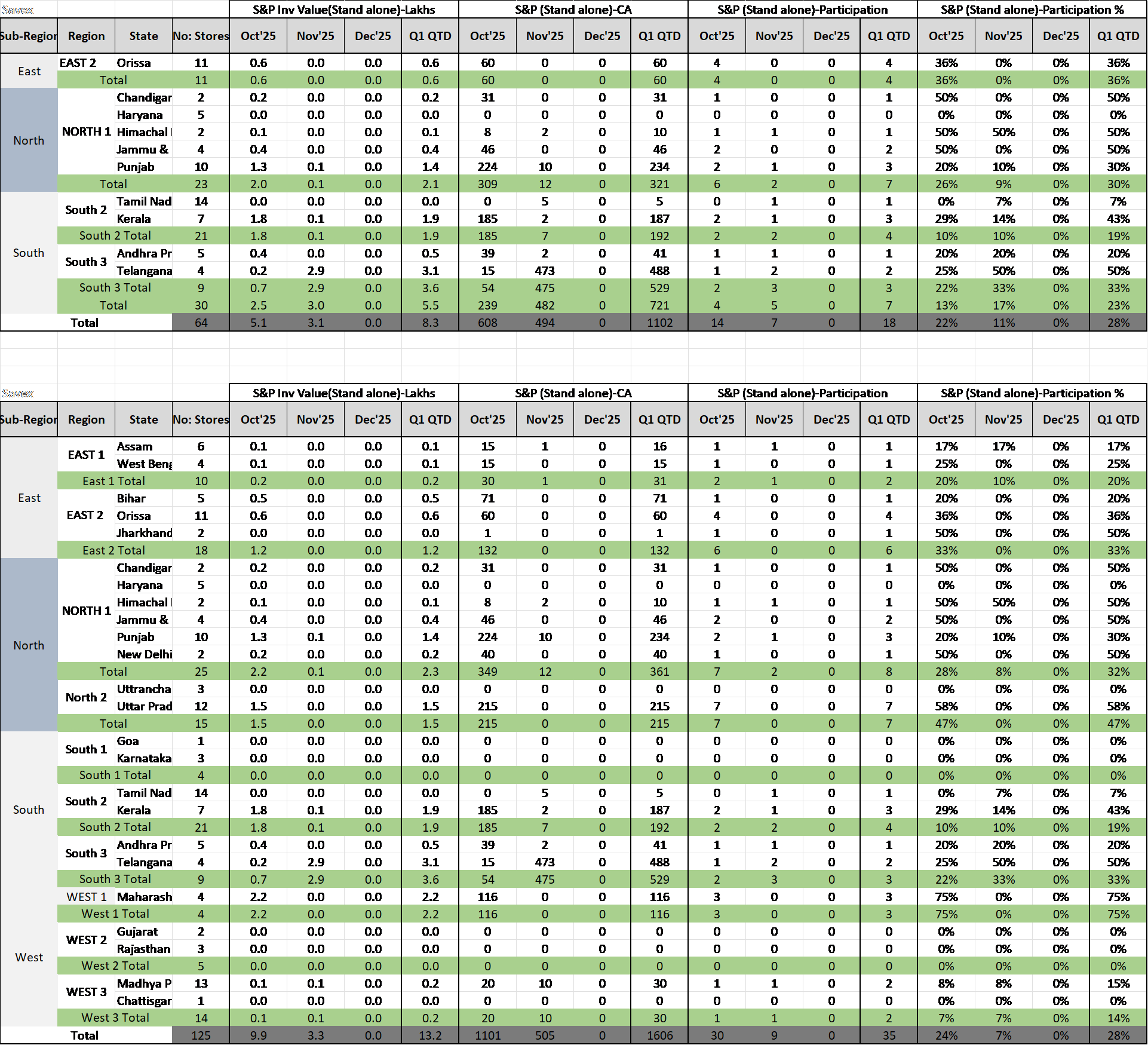The width and height of the screenshot is (1148, 1045).
Task: Select the 1606 grand total cell
Action: 659,1035
